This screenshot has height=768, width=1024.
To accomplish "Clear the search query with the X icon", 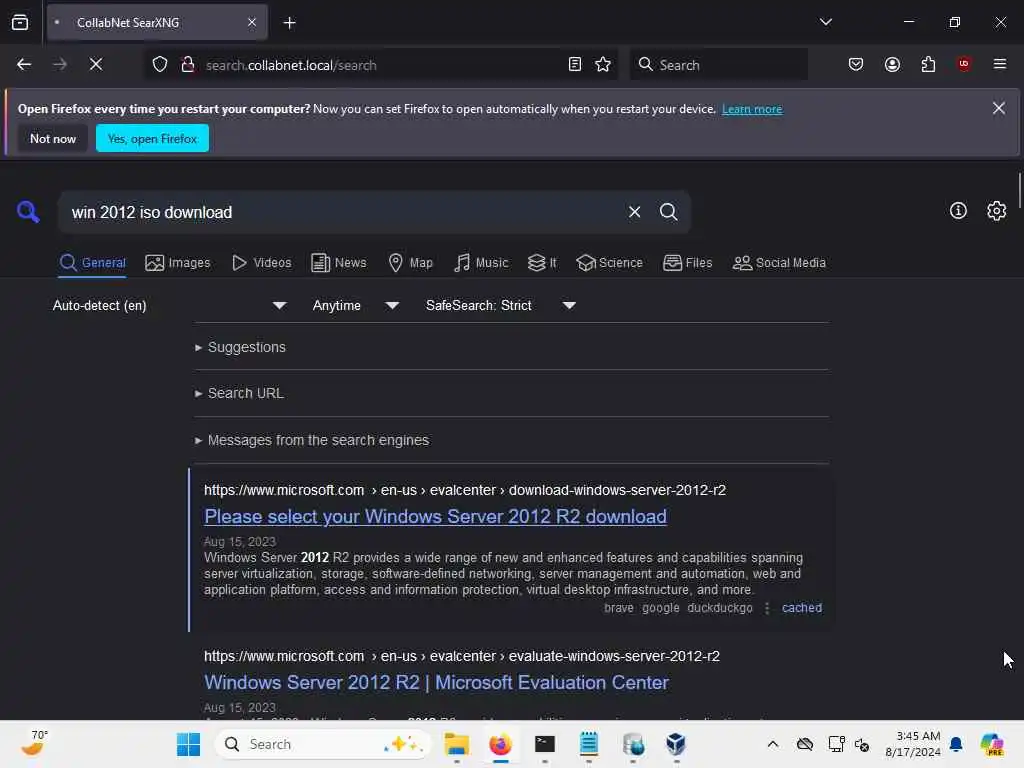I will [x=634, y=212].
